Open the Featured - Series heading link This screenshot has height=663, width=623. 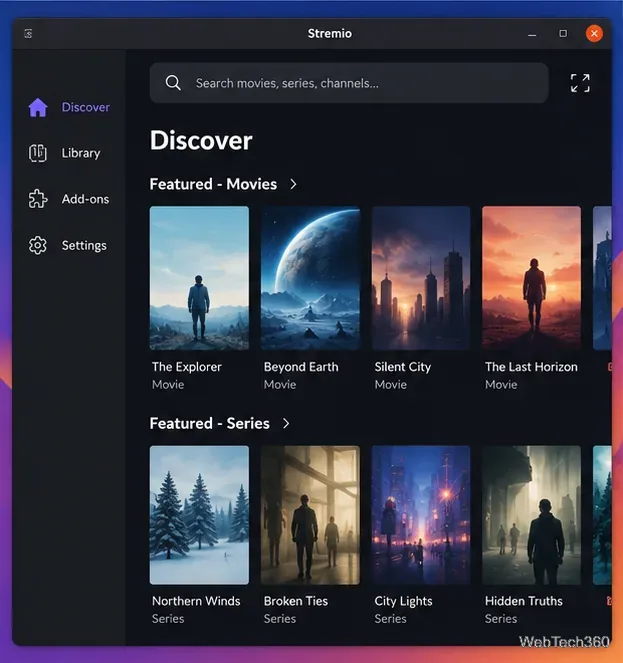(x=209, y=423)
